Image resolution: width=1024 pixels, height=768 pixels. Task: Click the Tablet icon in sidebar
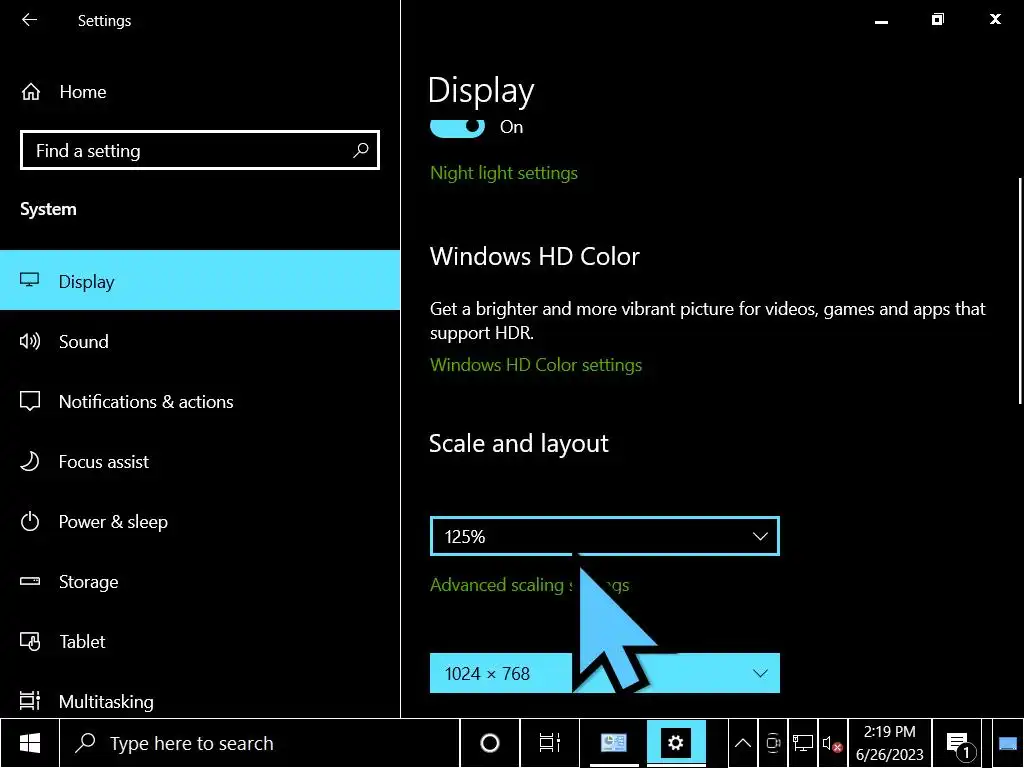29,641
